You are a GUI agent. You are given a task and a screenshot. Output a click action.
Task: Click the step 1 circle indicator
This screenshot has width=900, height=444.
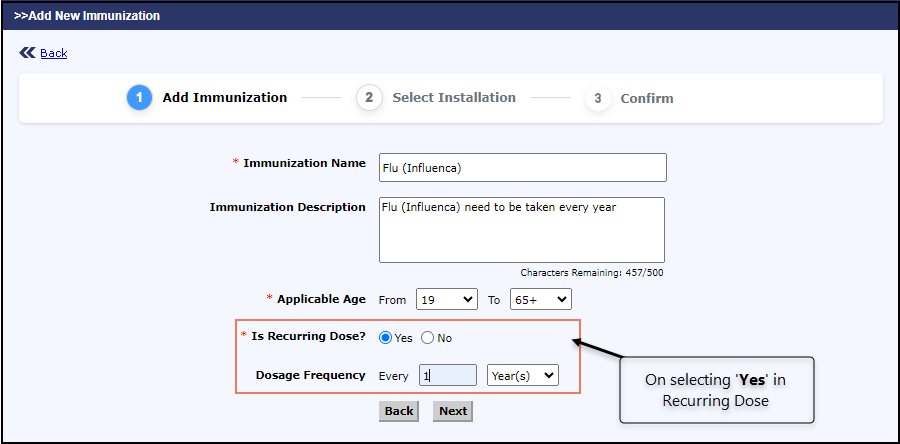click(139, 98)
